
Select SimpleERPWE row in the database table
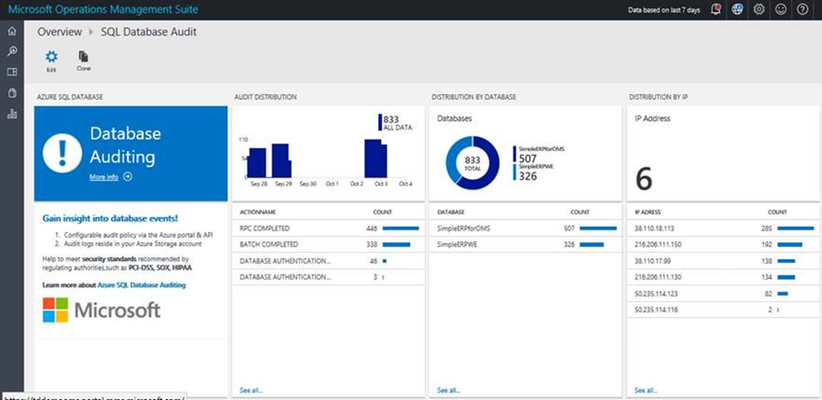525,245
